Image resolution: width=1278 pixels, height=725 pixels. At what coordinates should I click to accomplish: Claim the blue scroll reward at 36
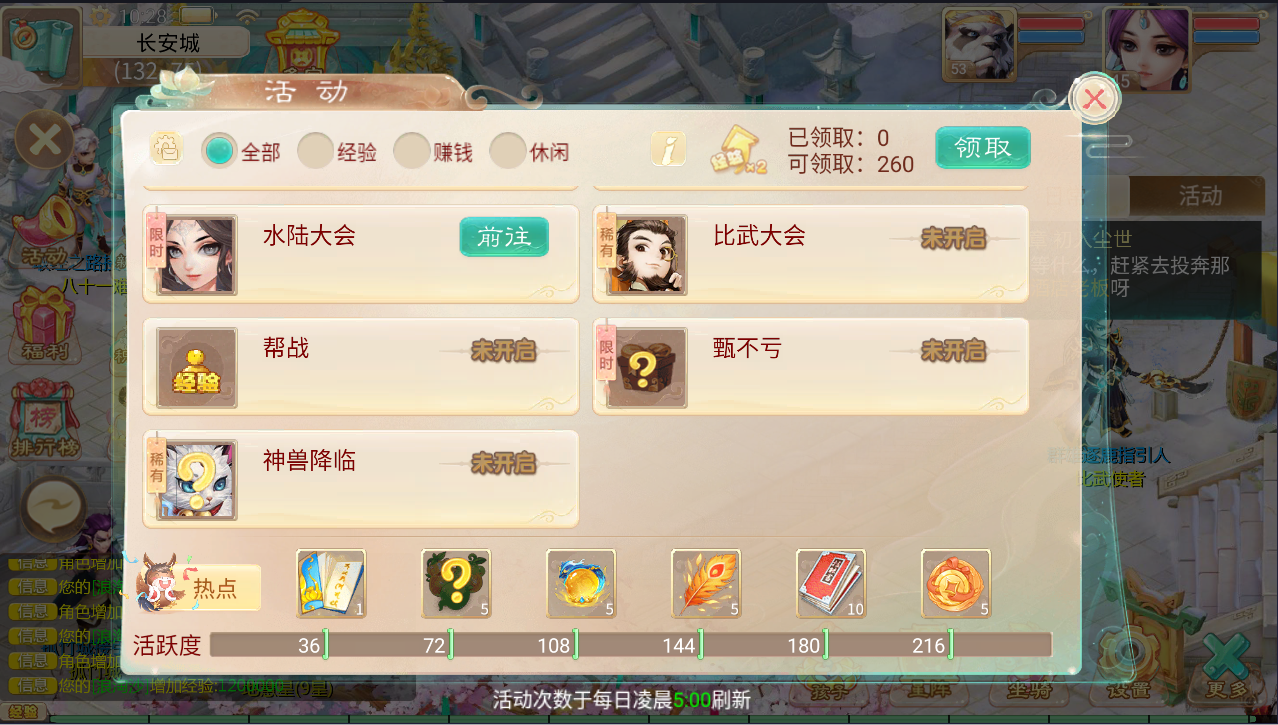331,584
